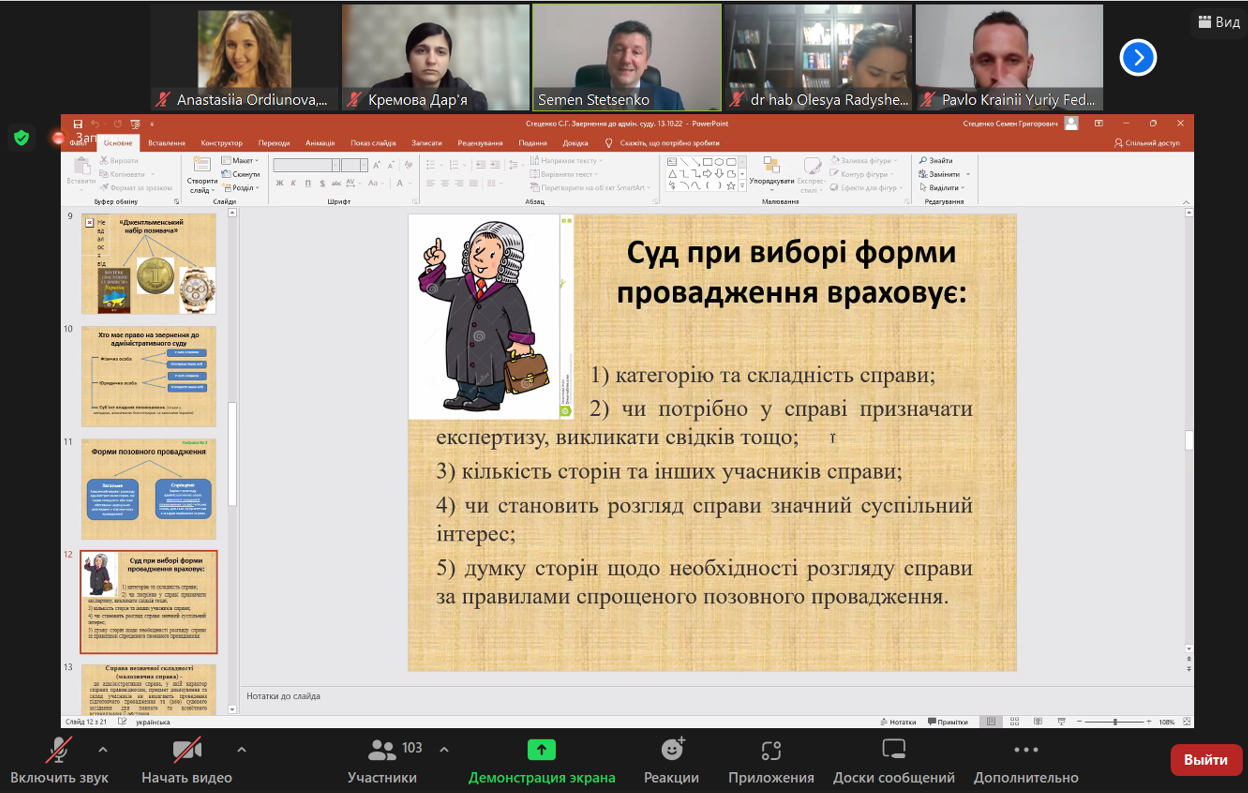The height and width of the screenshot is (793, 1248).
Task: Expand audio options arrow next to microphone
Action: click(x=102, y=749)
